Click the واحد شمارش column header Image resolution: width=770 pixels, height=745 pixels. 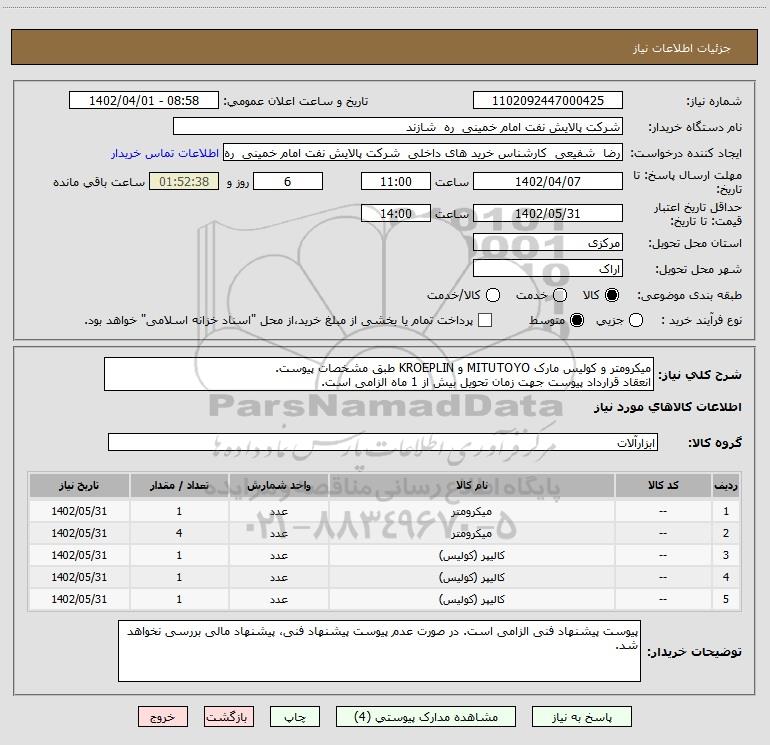click(278, 485)
